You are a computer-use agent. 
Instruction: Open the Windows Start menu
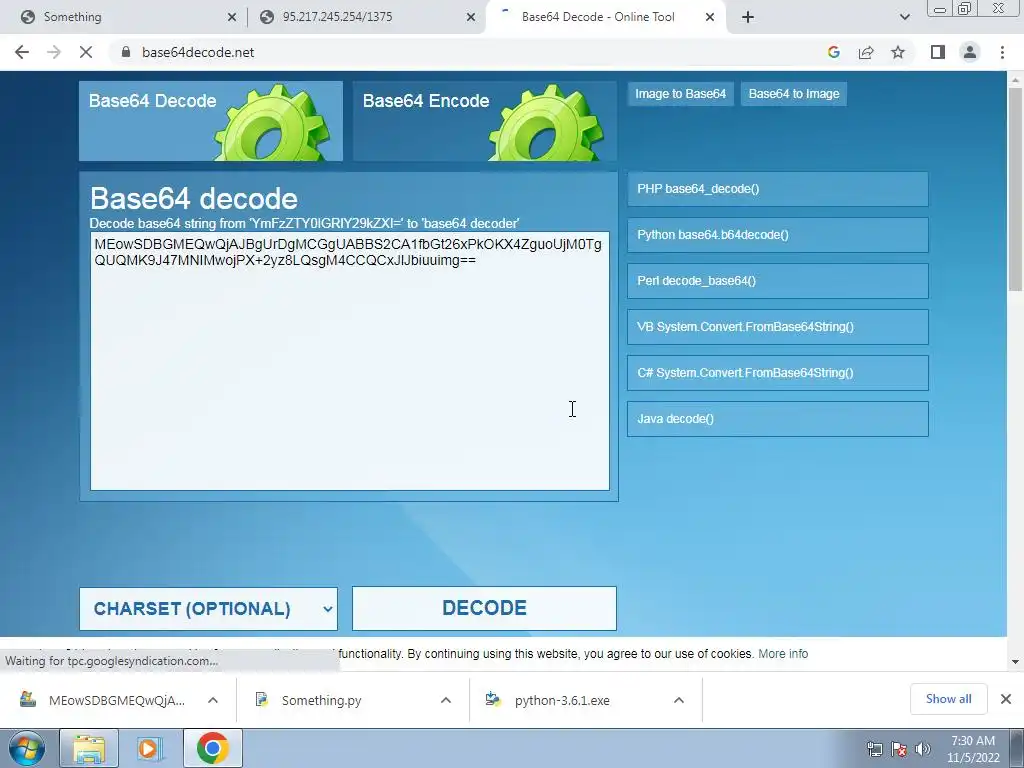27,748
